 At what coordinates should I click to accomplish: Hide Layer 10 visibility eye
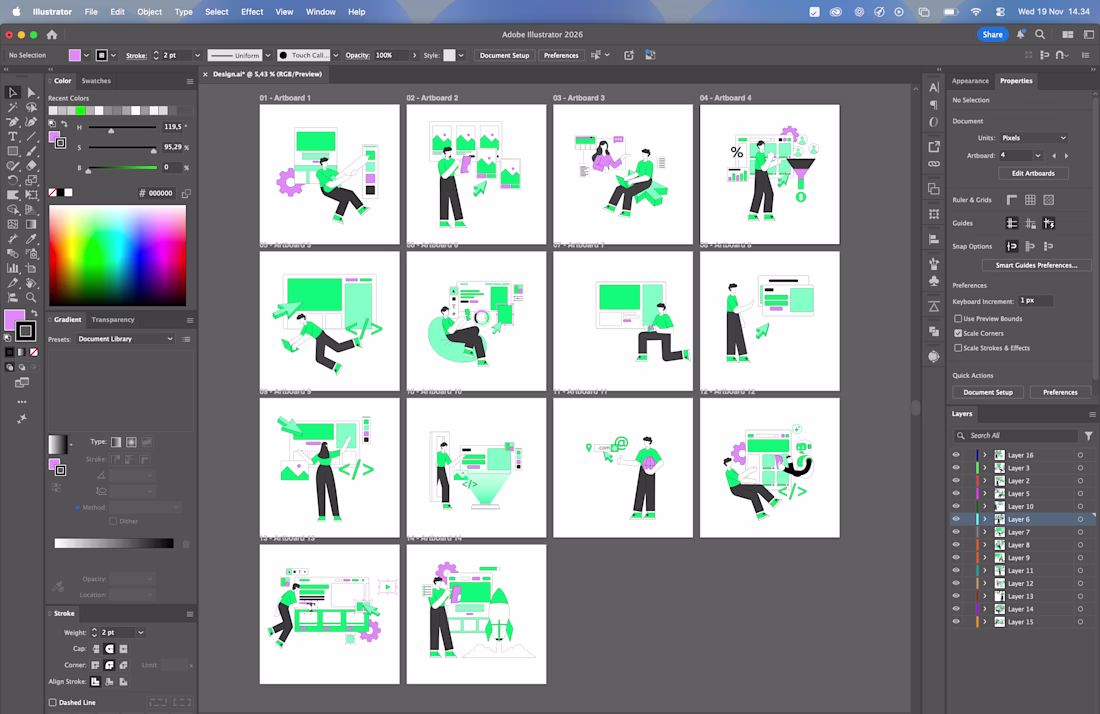955,506
